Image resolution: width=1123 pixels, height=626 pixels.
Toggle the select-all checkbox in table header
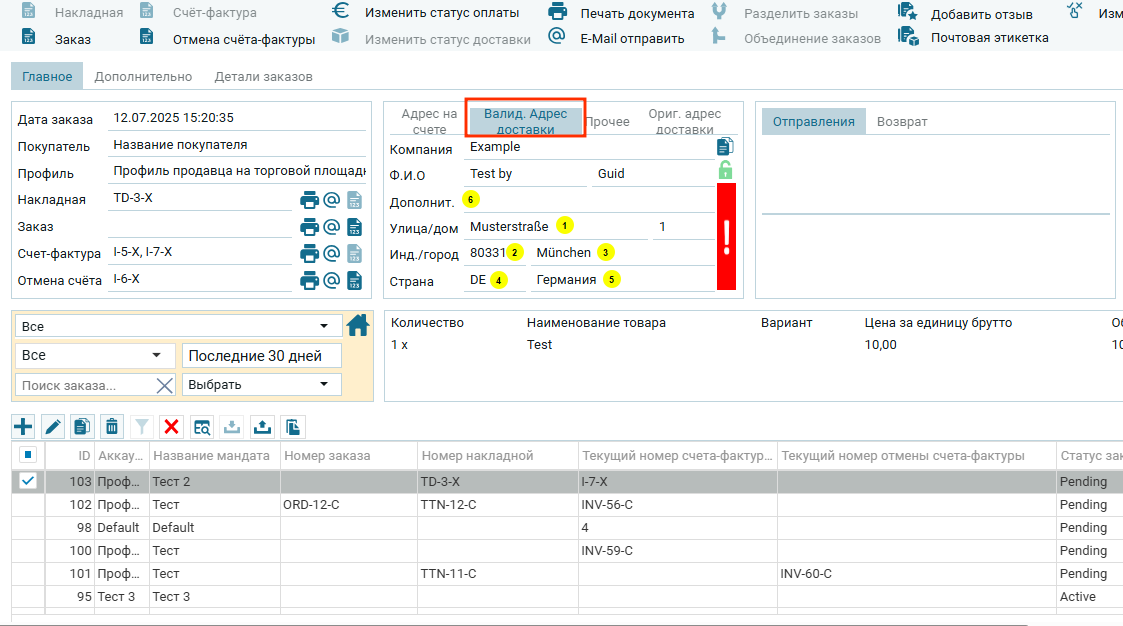[28, 455]
